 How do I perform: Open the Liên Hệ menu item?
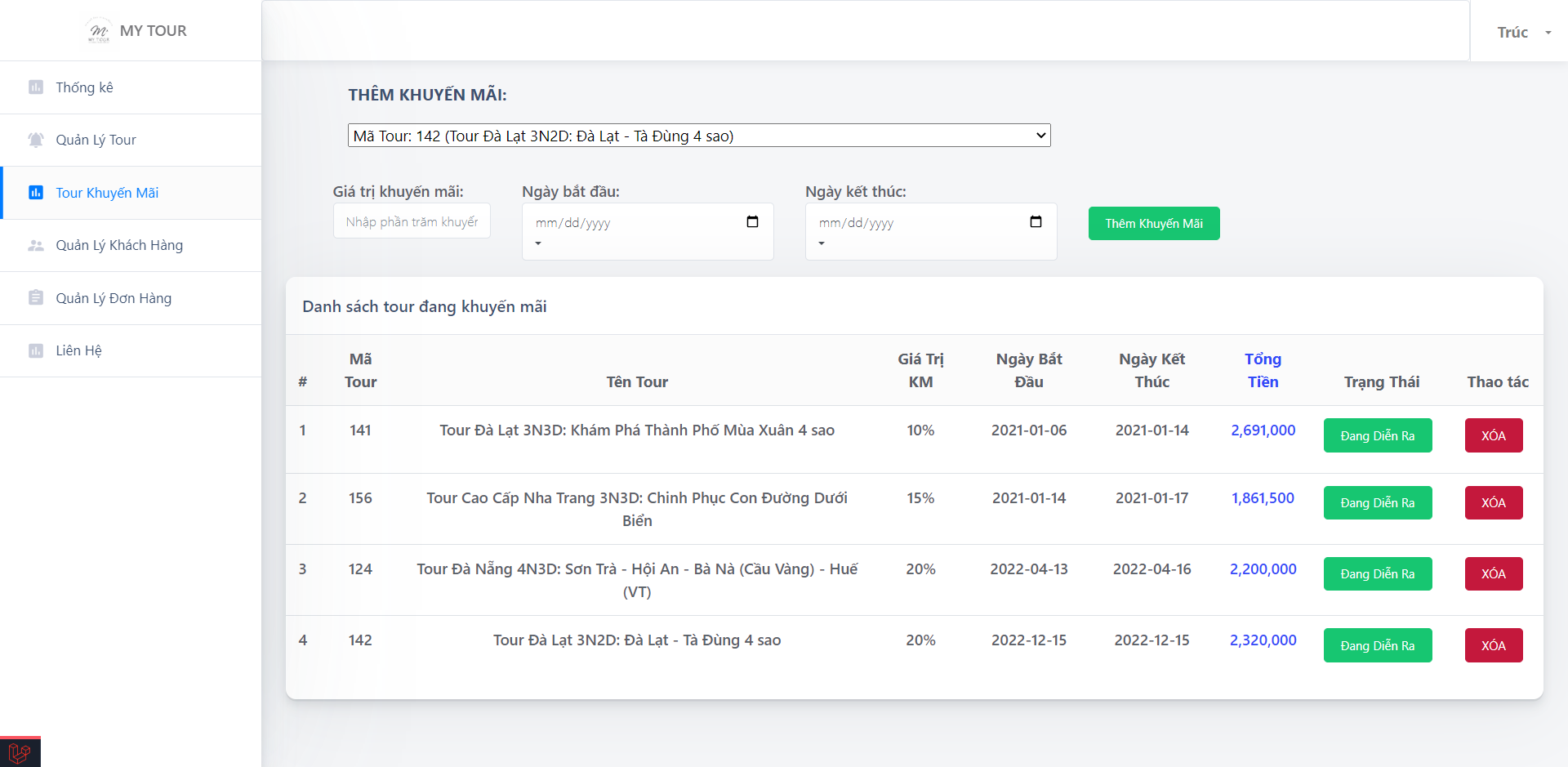pyautogui.click(x=131, y=350)
